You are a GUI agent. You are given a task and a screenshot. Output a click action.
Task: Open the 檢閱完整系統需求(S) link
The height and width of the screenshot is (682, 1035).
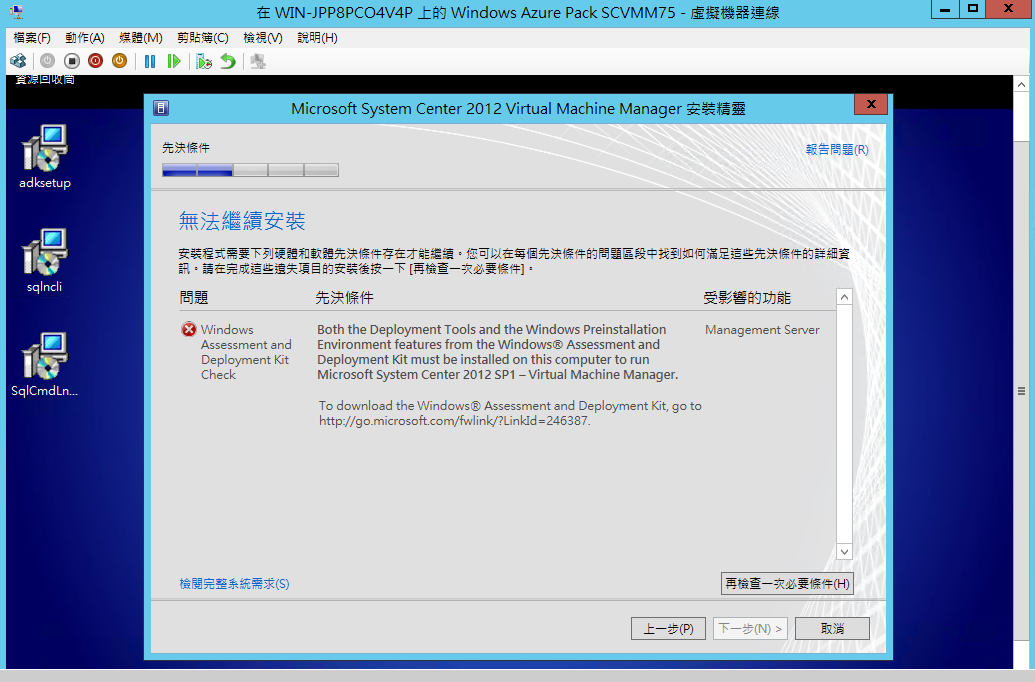tap(234, 584)
